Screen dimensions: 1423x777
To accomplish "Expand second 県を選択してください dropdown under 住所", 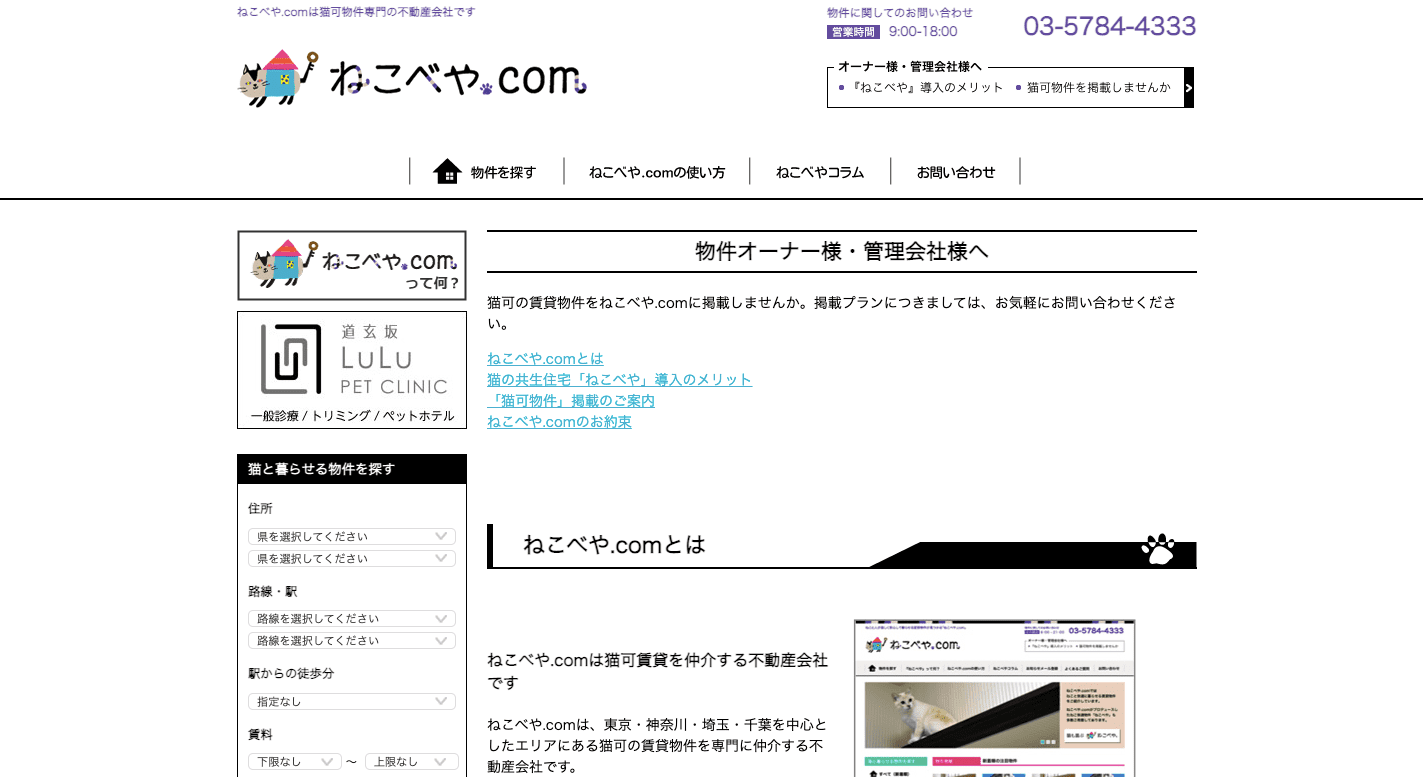I will pyautogui.click(x=352, y=559).
